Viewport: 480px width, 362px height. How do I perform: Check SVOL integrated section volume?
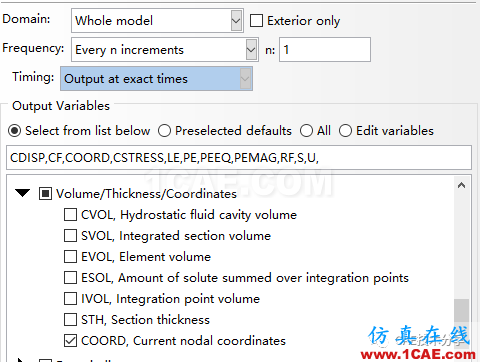70,236
